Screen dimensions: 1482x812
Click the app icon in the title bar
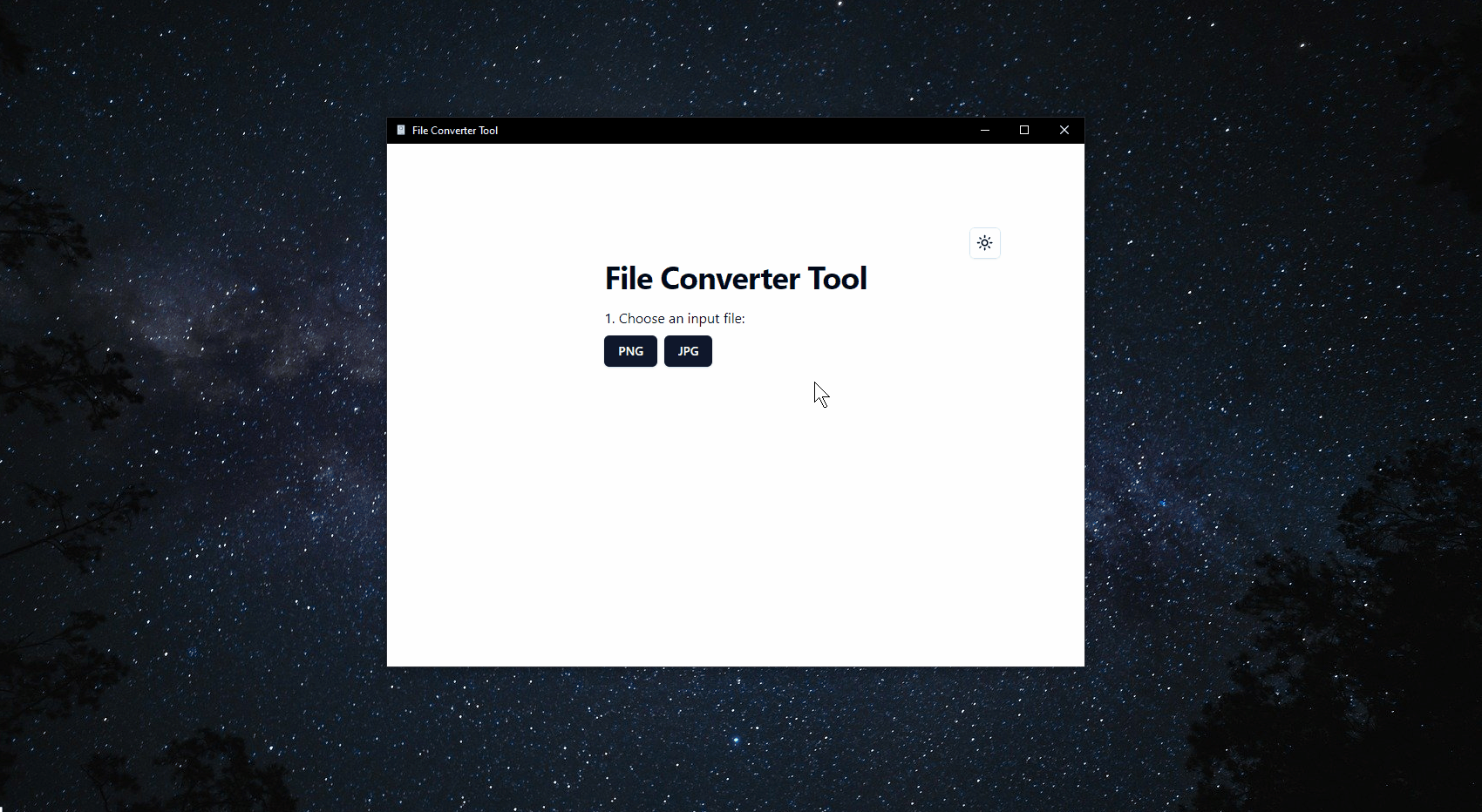coord(401,131)
